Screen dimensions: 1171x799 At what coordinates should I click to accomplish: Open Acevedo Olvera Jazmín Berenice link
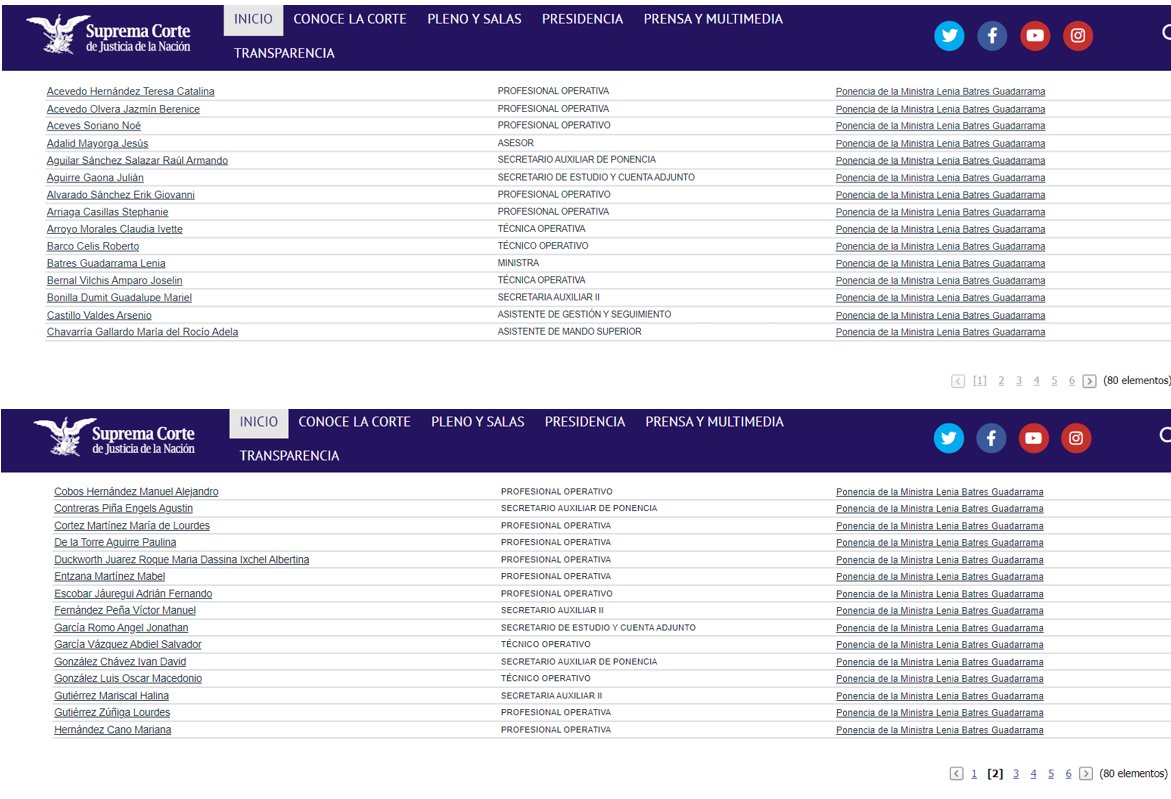pos(123,109)
